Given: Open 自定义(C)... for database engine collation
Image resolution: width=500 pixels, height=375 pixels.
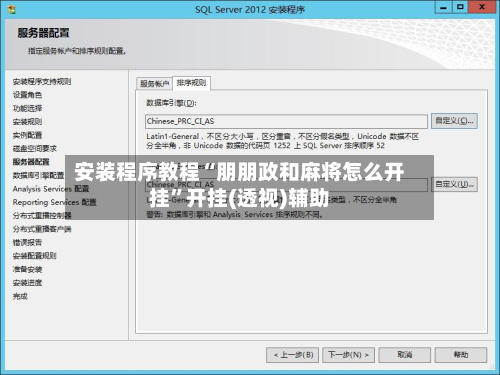Looking at the screenshot, I should [x=454, y=121].
